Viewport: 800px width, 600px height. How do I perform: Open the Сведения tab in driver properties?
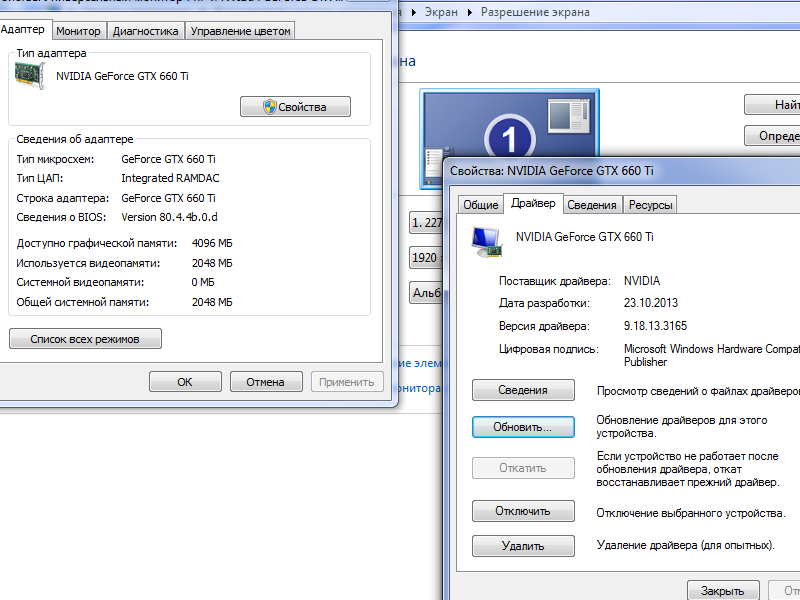[592, 205]
